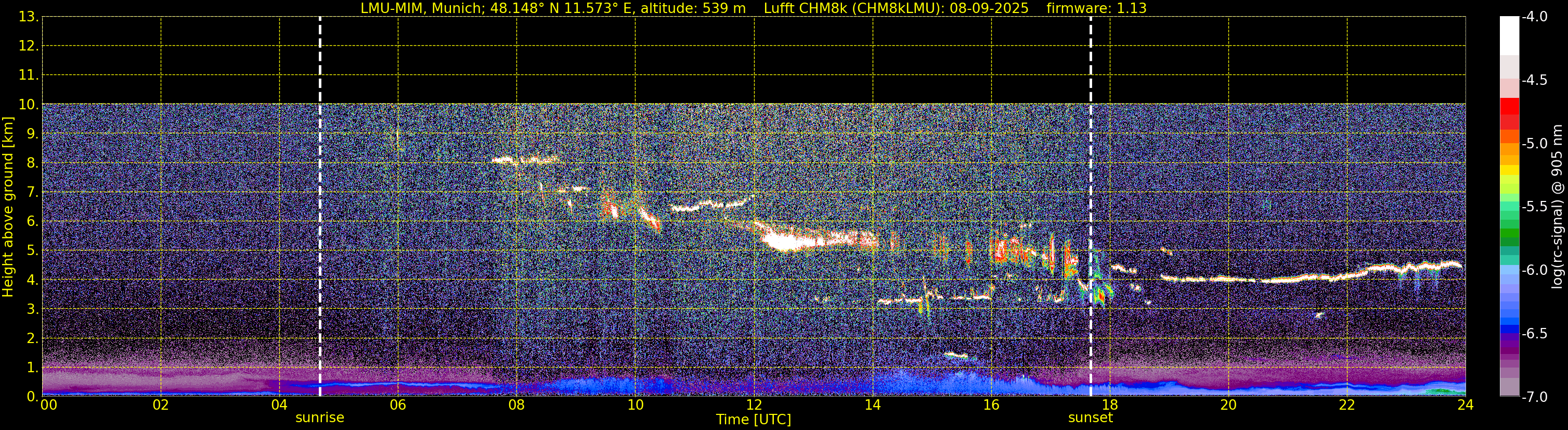
Task: Click the height axis tick label "5."
Action: (x=32, y=251)
